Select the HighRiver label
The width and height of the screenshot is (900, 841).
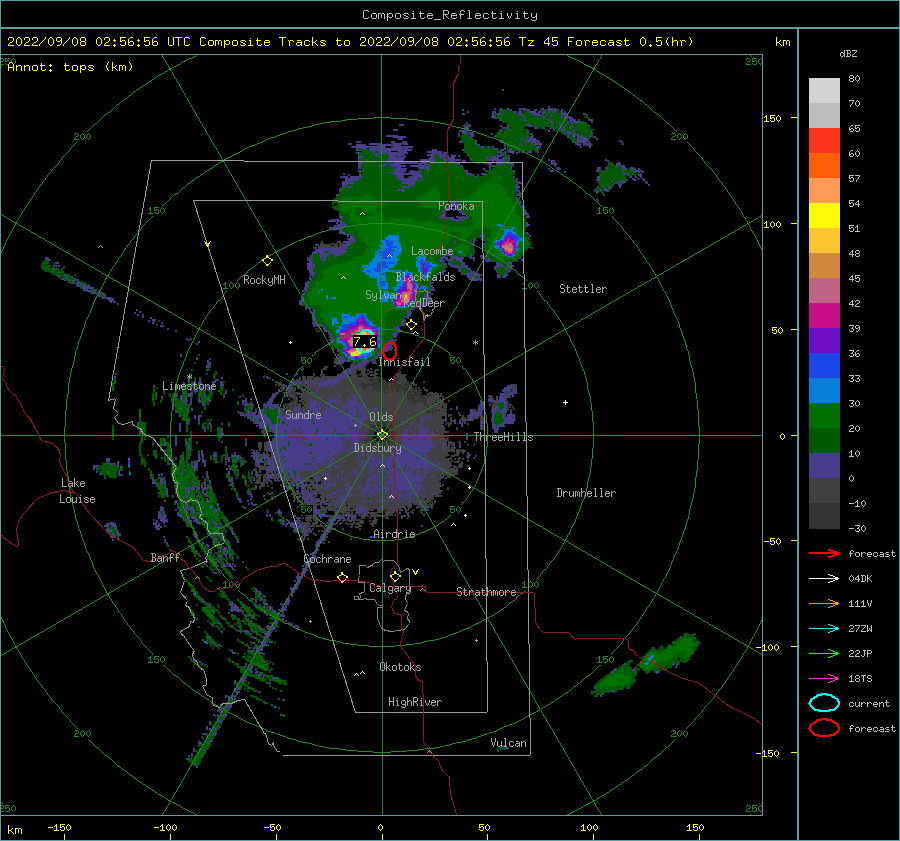[415, 702]
